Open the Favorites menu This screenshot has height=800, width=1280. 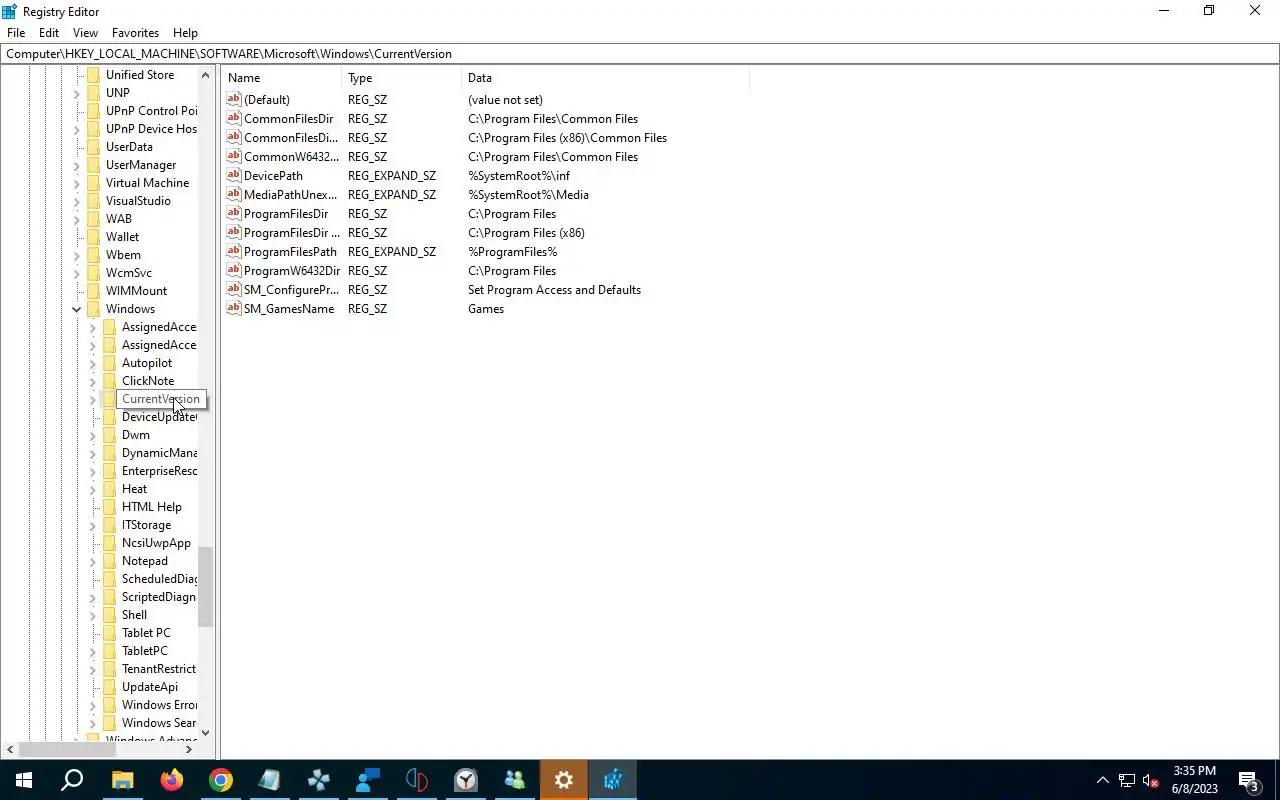135,33
